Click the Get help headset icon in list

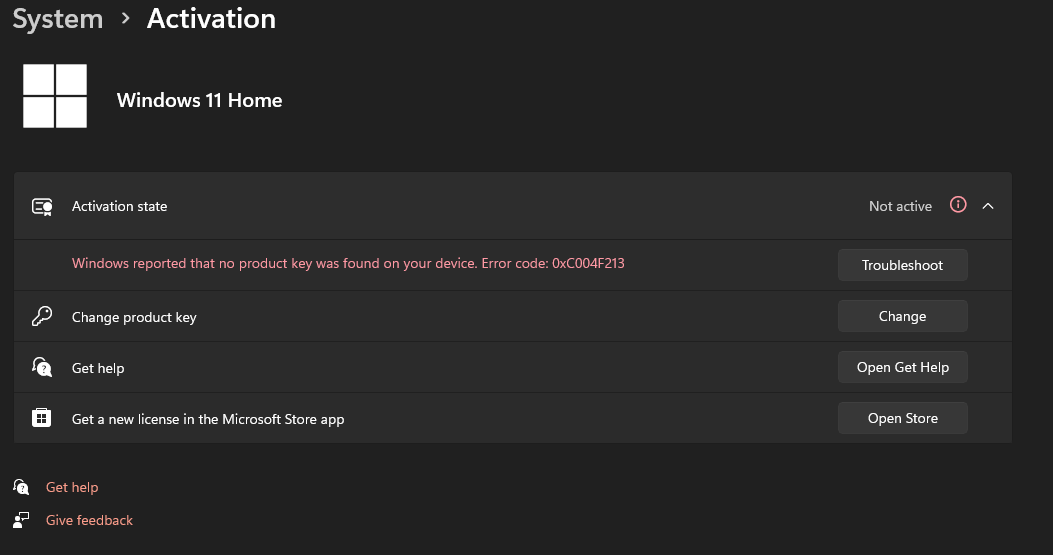tap(42, 368)
